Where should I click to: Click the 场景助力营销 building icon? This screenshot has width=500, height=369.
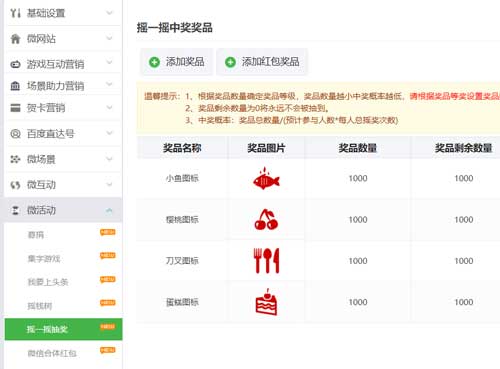[x=15, y=86]
